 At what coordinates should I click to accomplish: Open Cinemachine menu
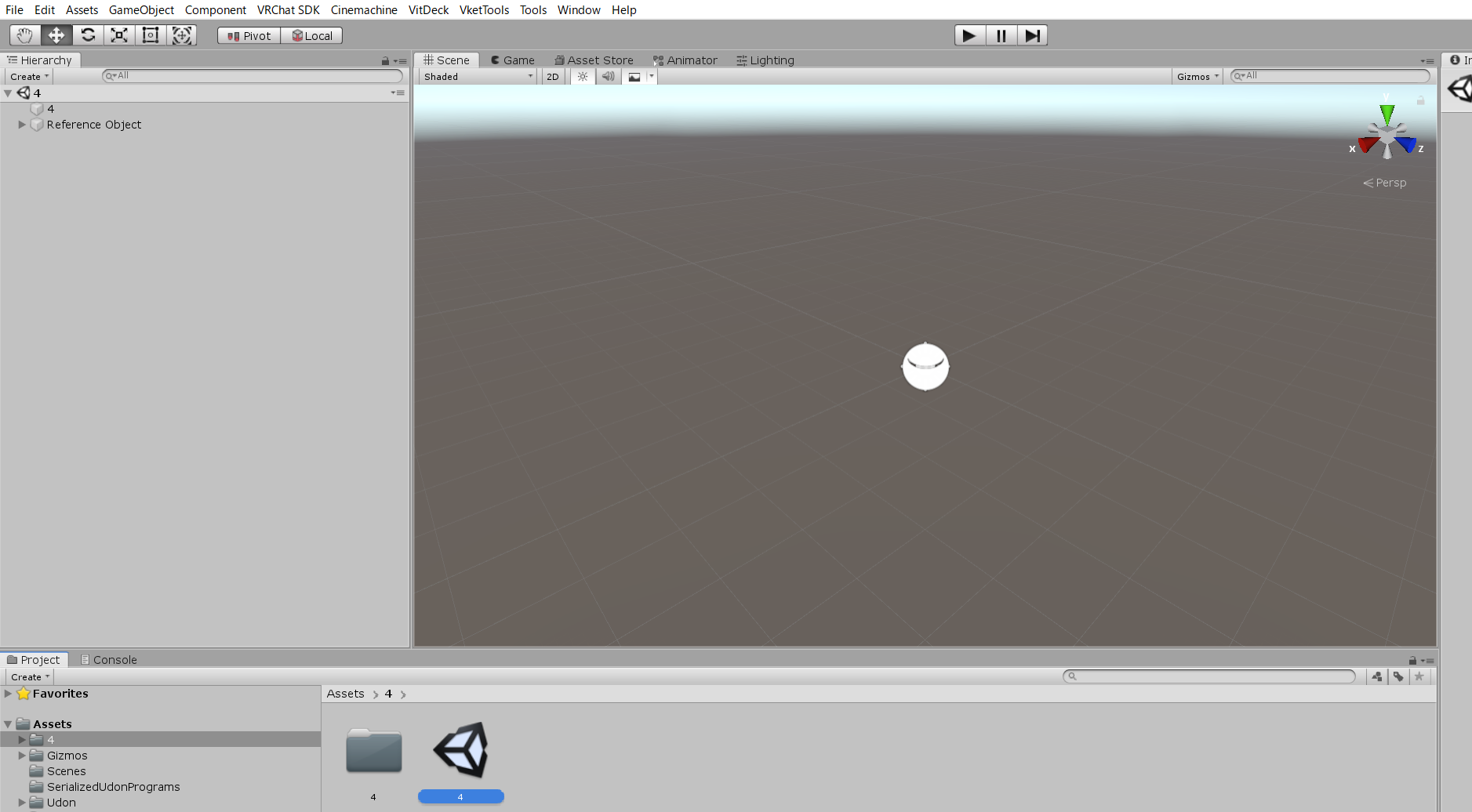click(364, 10)
